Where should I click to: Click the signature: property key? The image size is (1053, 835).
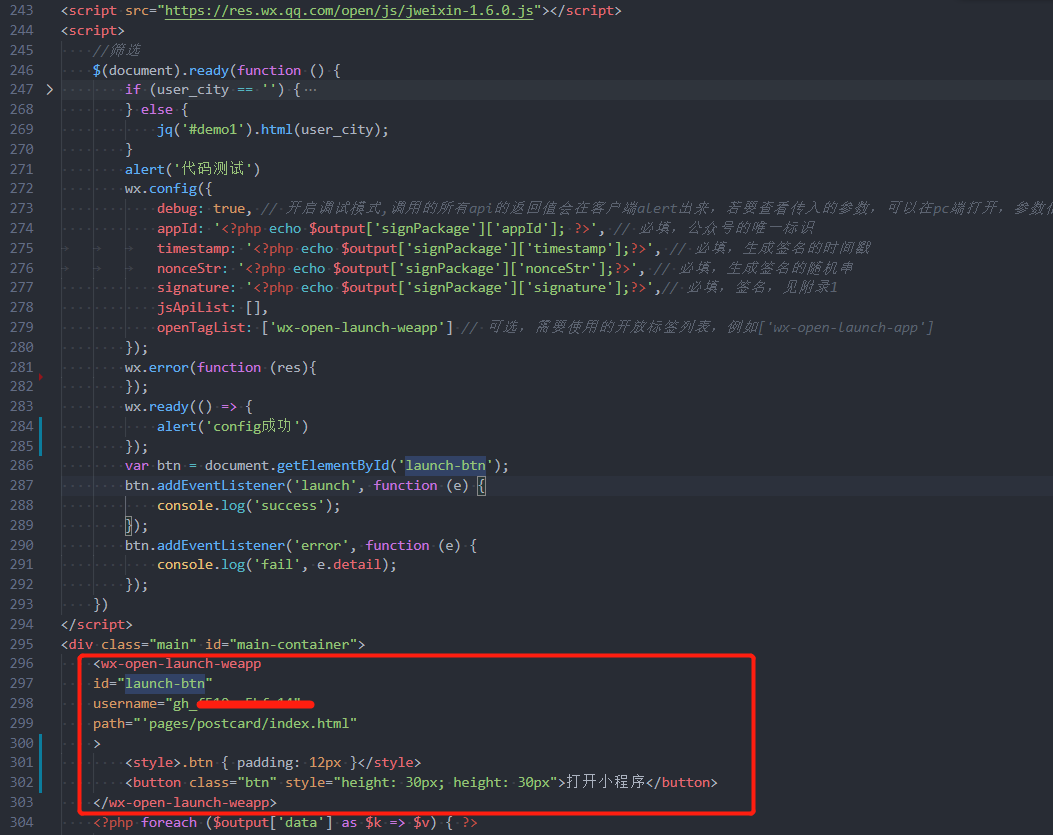pos(197,288)
